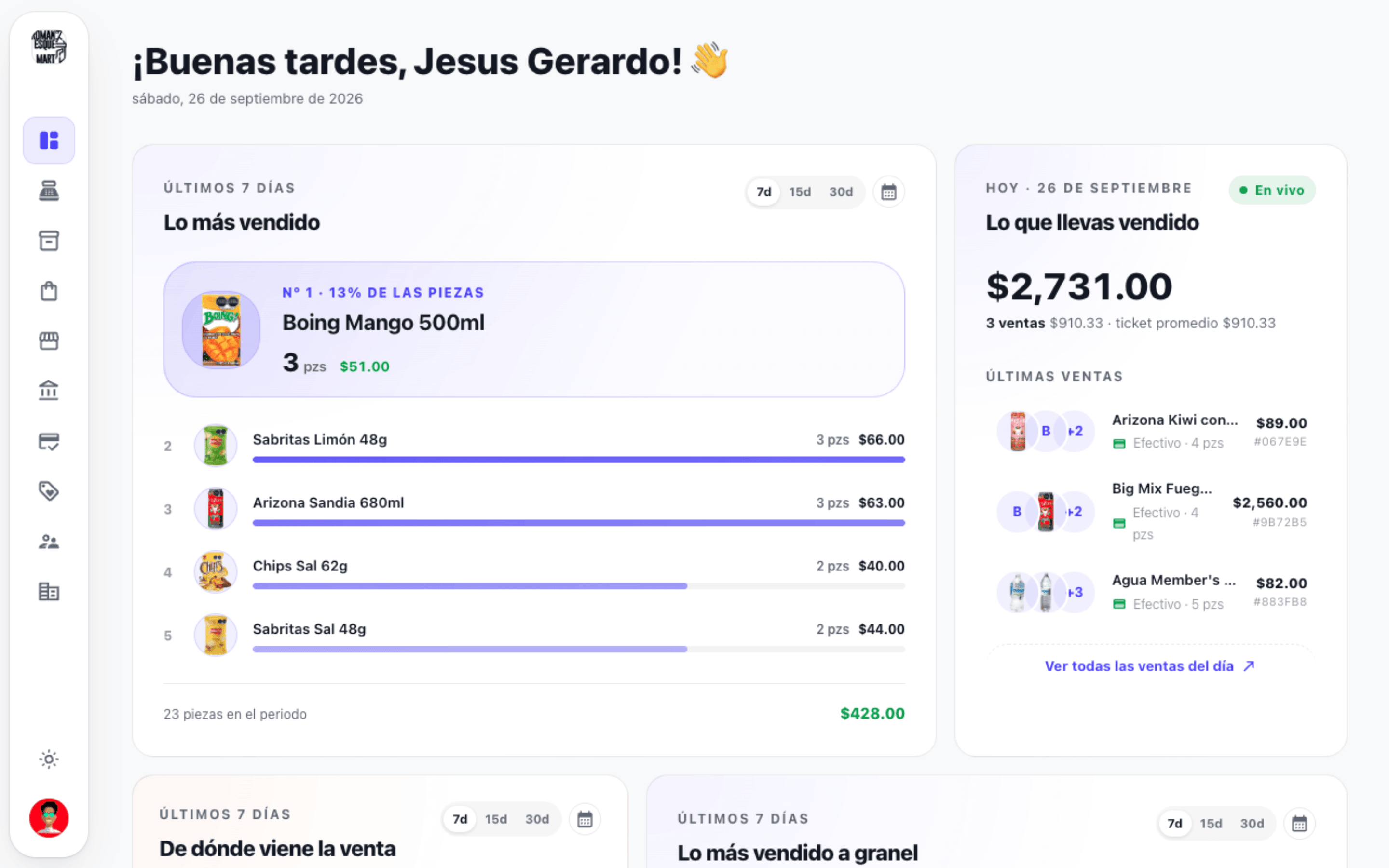The image size is (1389, 868).
Task: Open the archive box inventory icon
Action: [49, 241]
